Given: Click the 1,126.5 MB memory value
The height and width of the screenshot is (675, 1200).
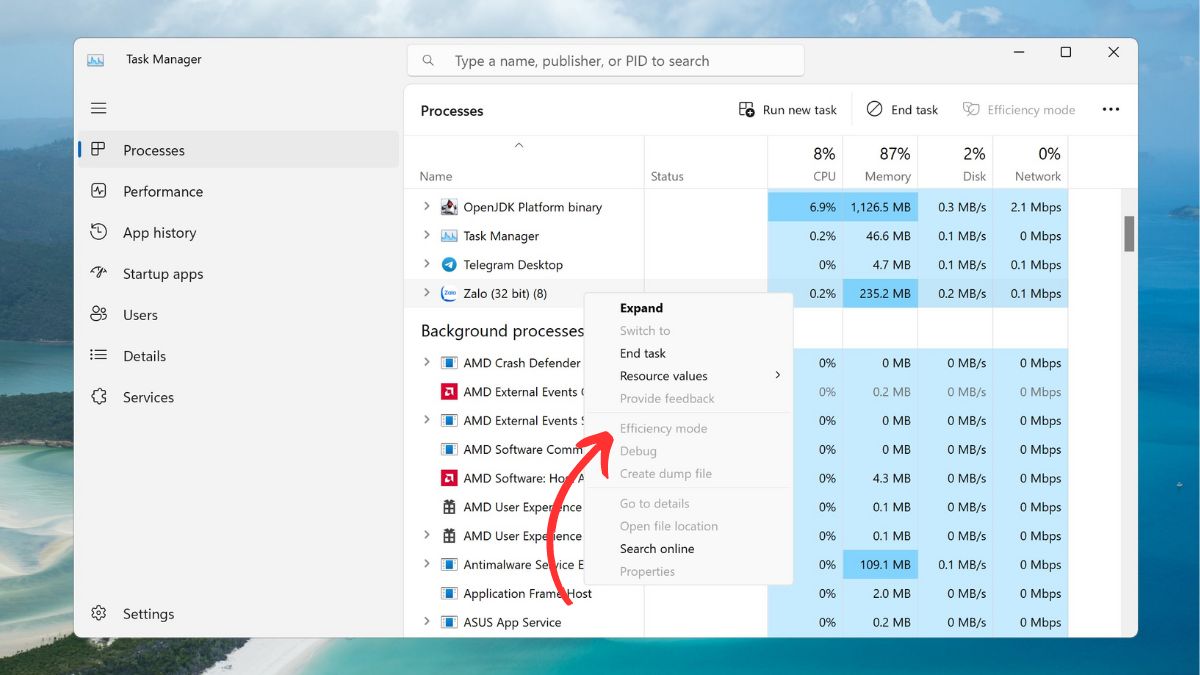Looking at the screenshot, I should [x=880, y=207].
